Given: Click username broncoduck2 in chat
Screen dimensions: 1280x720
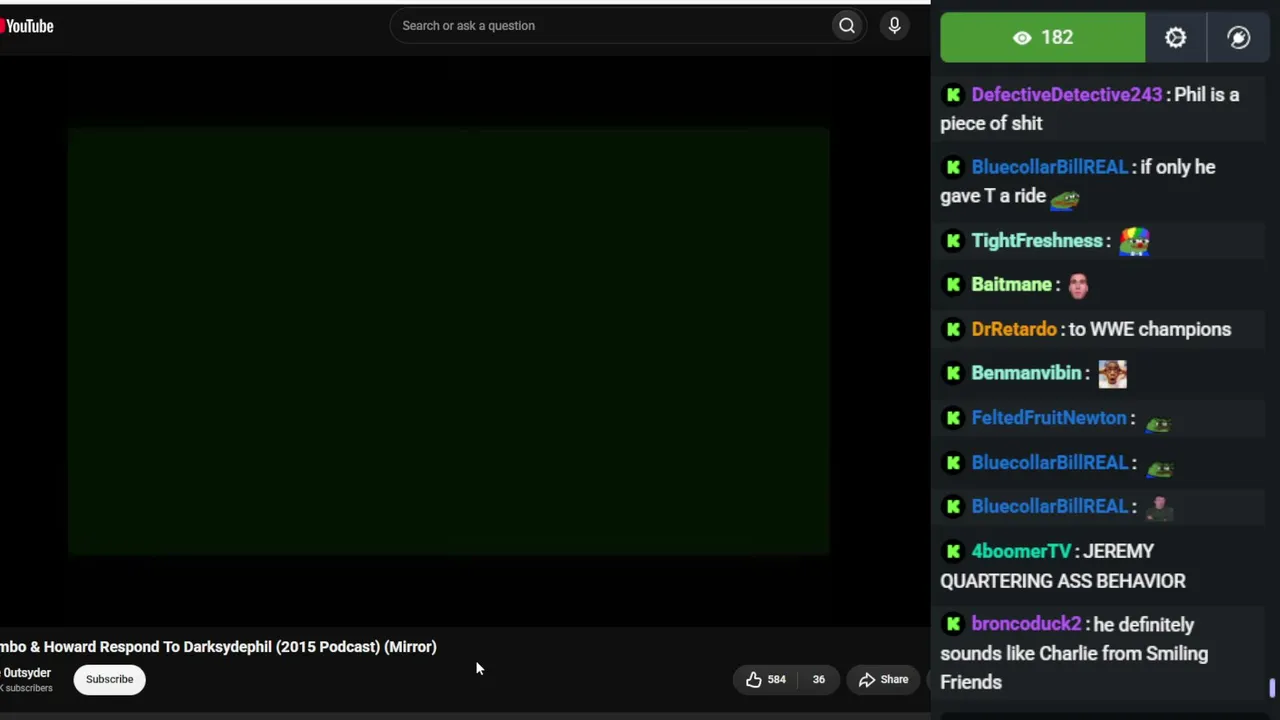Looking at the screenshot, I should (1026, 624).
